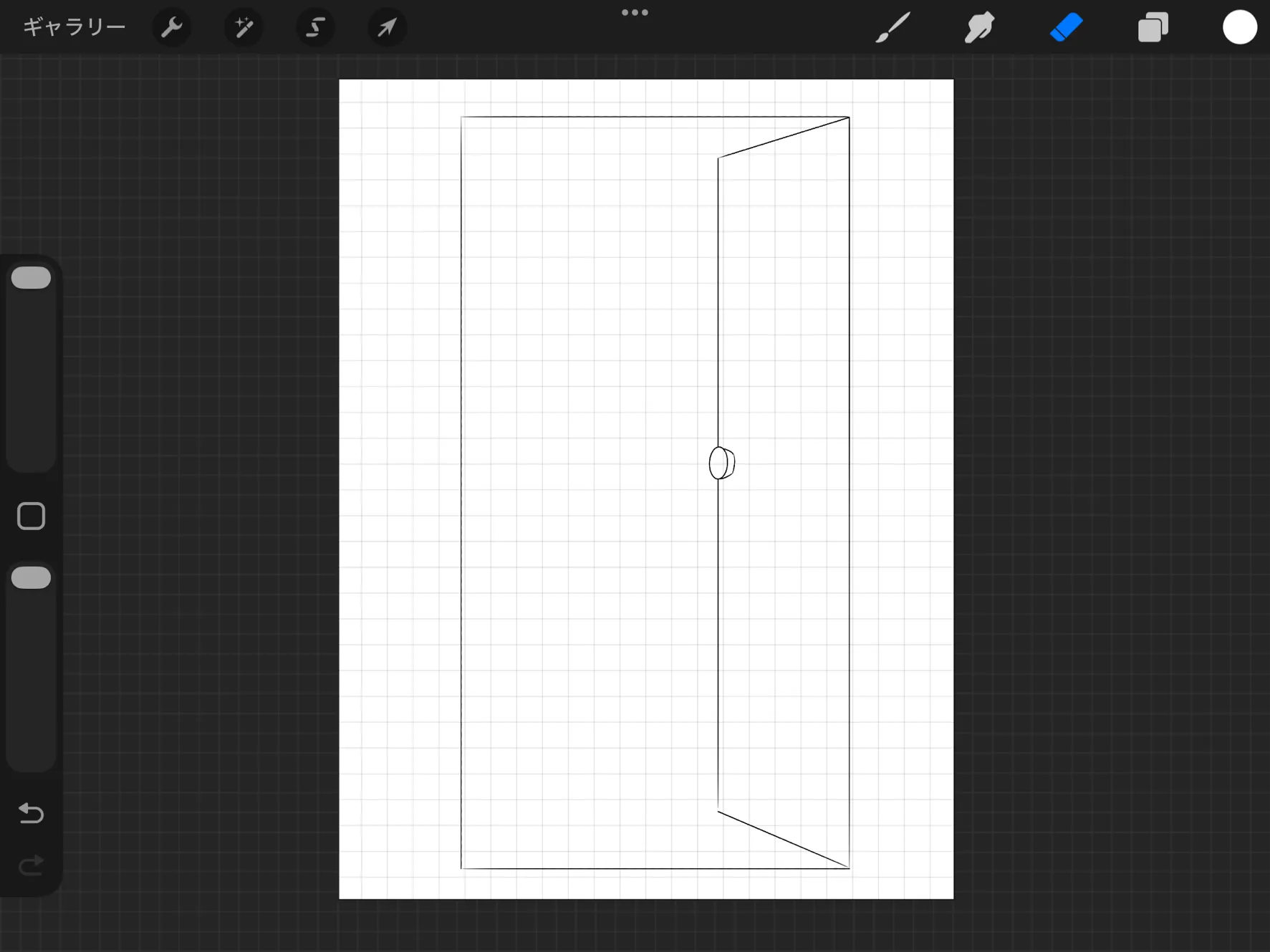This screenshot has width=1270, height=952.
Task: Open the Actions wrench menu
Action: point(172,27)
